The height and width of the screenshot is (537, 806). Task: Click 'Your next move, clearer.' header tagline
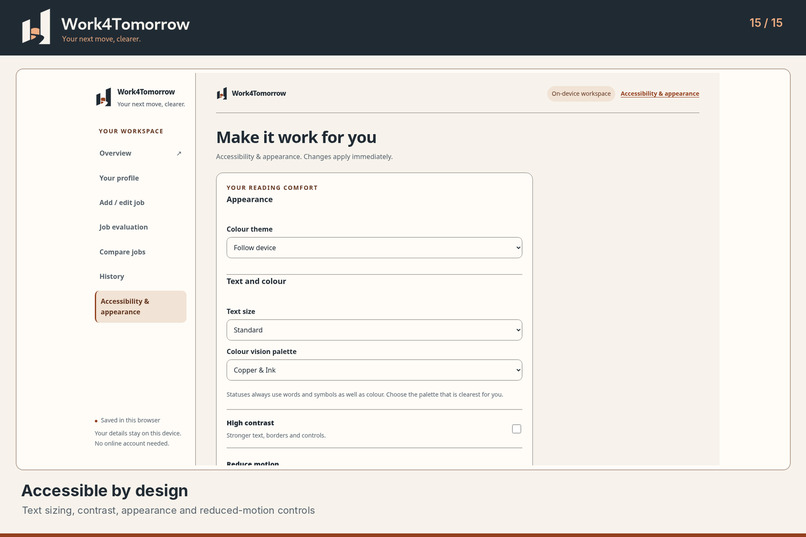point(101,39)
